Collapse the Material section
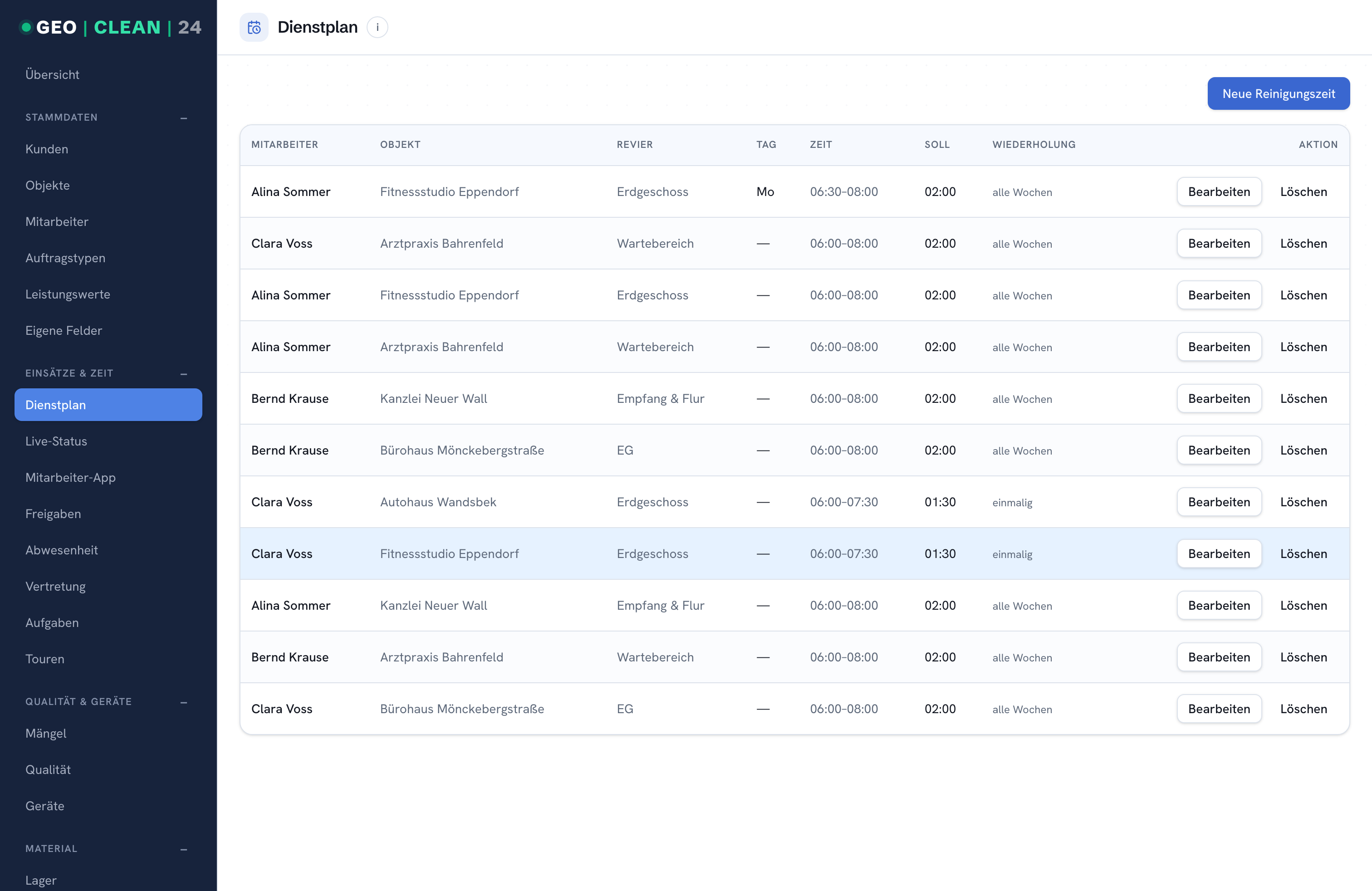 [183, 849]
